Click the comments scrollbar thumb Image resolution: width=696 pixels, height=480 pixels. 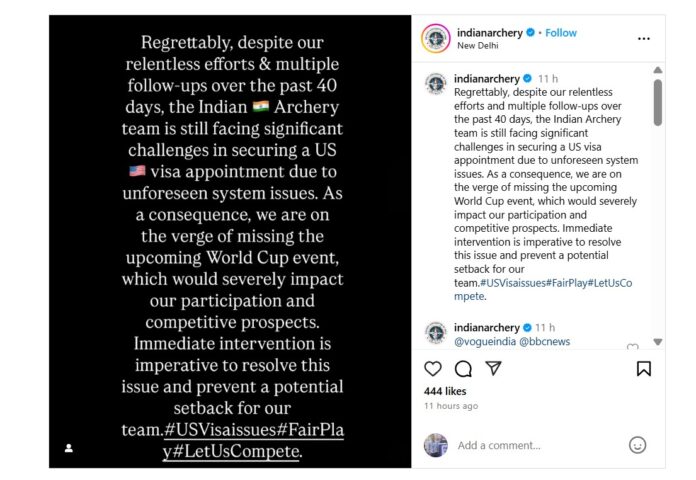(x=658, y=103)
